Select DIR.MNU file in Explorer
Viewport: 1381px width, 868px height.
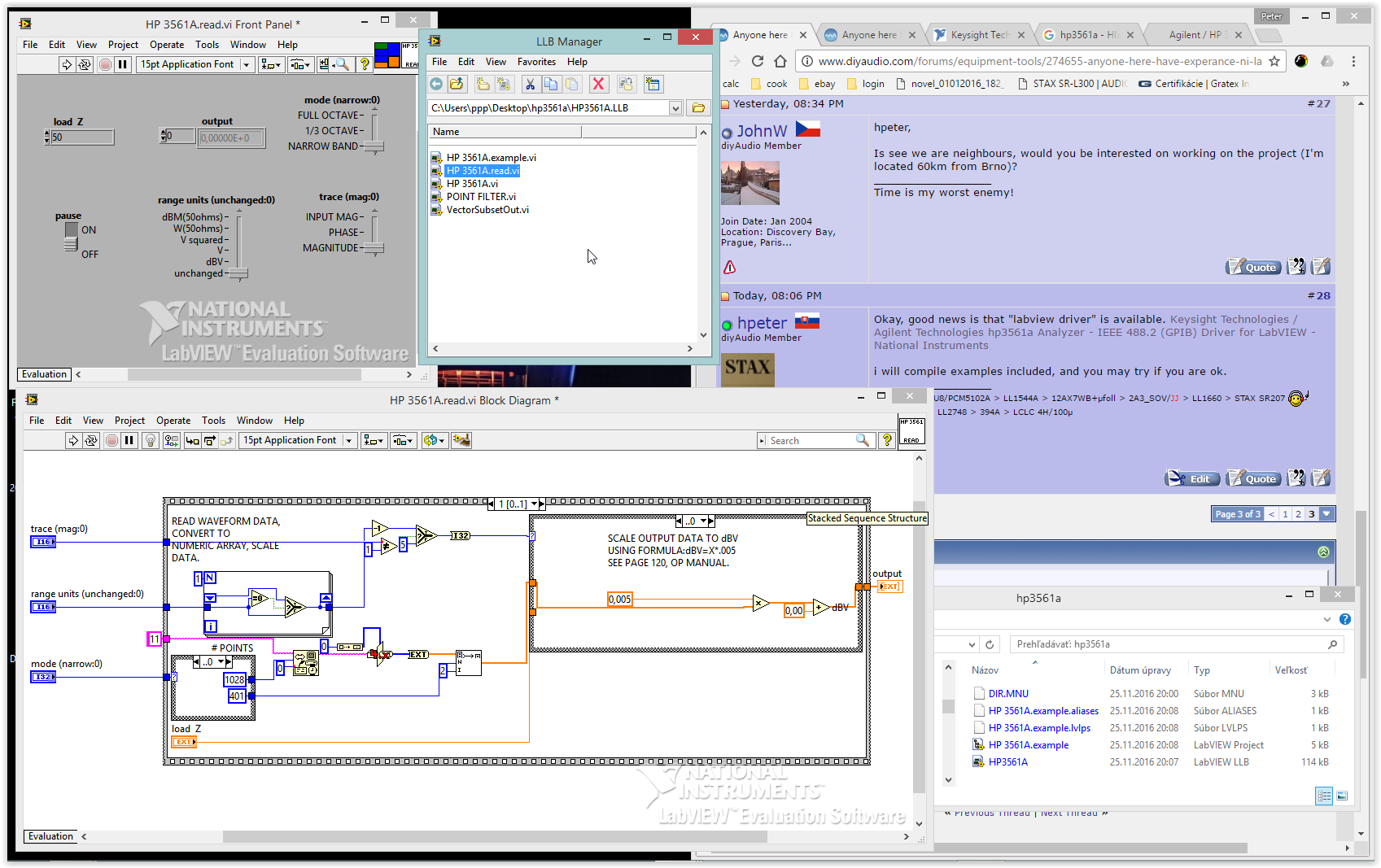pyautogui.click(x=1008, y=694)
